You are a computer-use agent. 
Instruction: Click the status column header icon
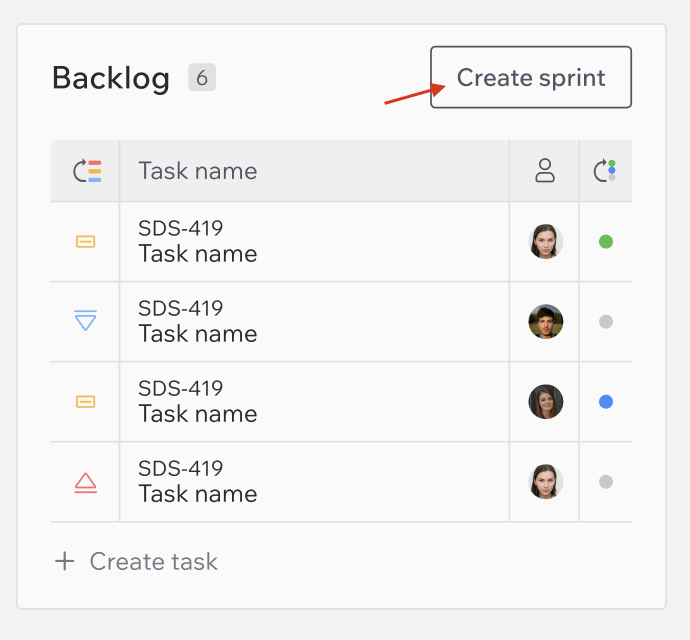click(x=605, y=170)
